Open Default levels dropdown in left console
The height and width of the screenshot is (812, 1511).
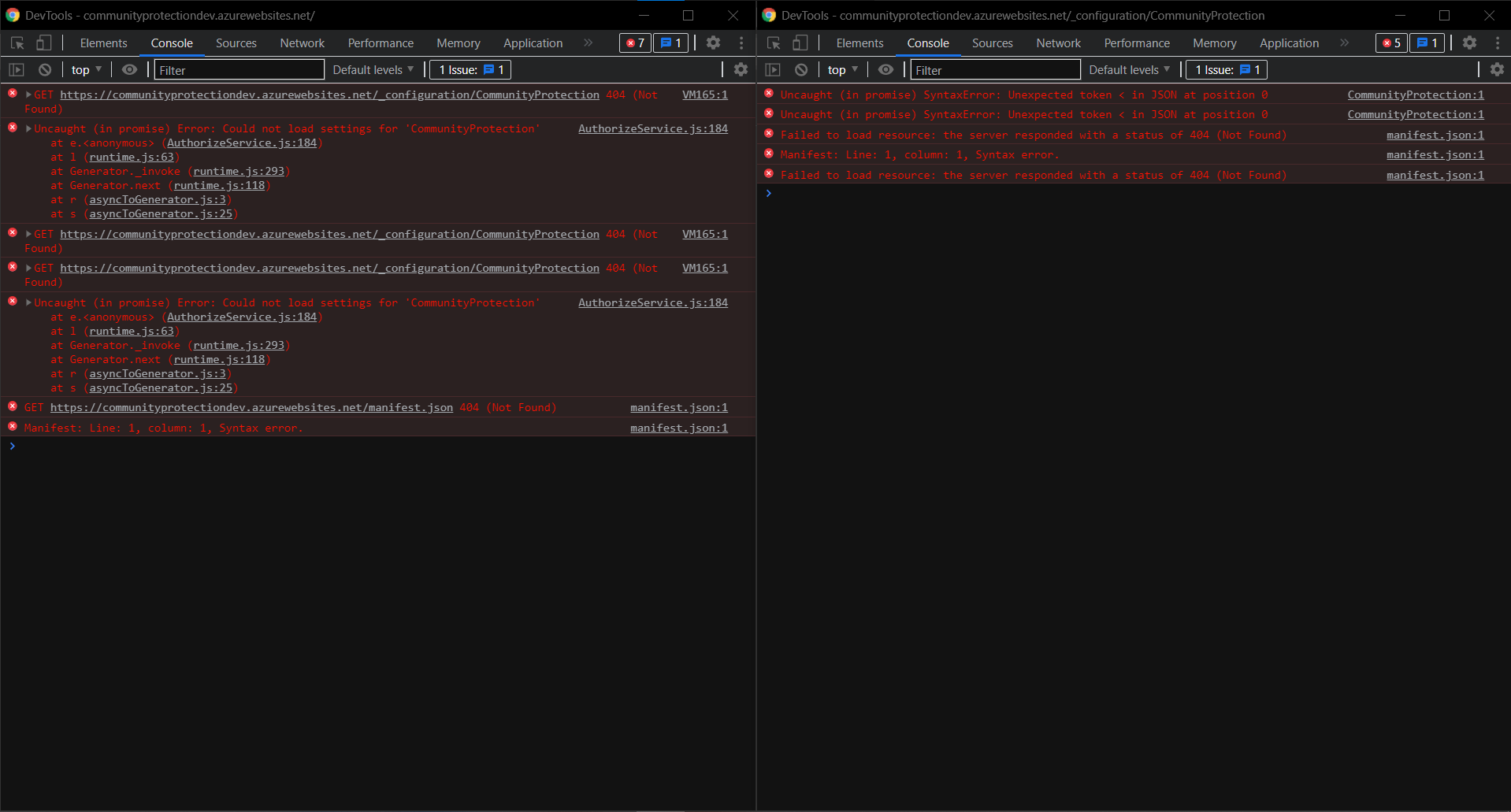[373, 70]
